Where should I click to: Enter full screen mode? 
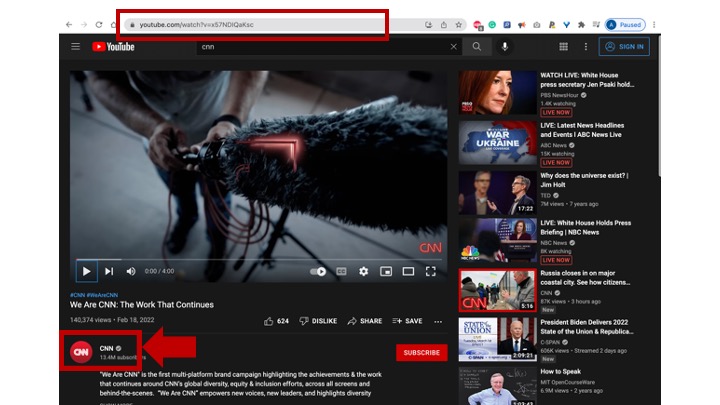pos(431,272)
